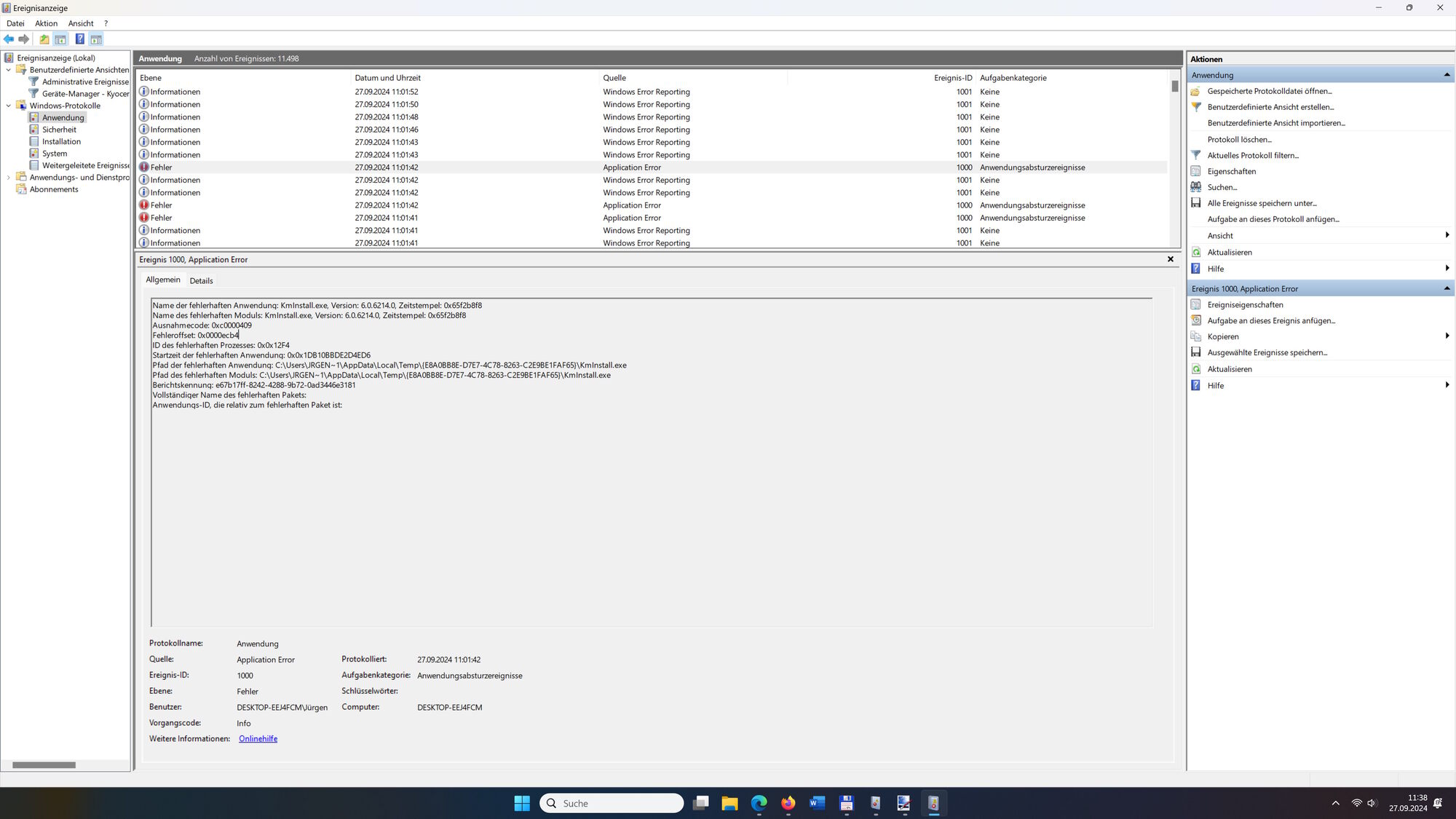The image size is (1456, 819).
Task: Expand the Kopieren submenu arrow
Action: tap(1447, 336)
